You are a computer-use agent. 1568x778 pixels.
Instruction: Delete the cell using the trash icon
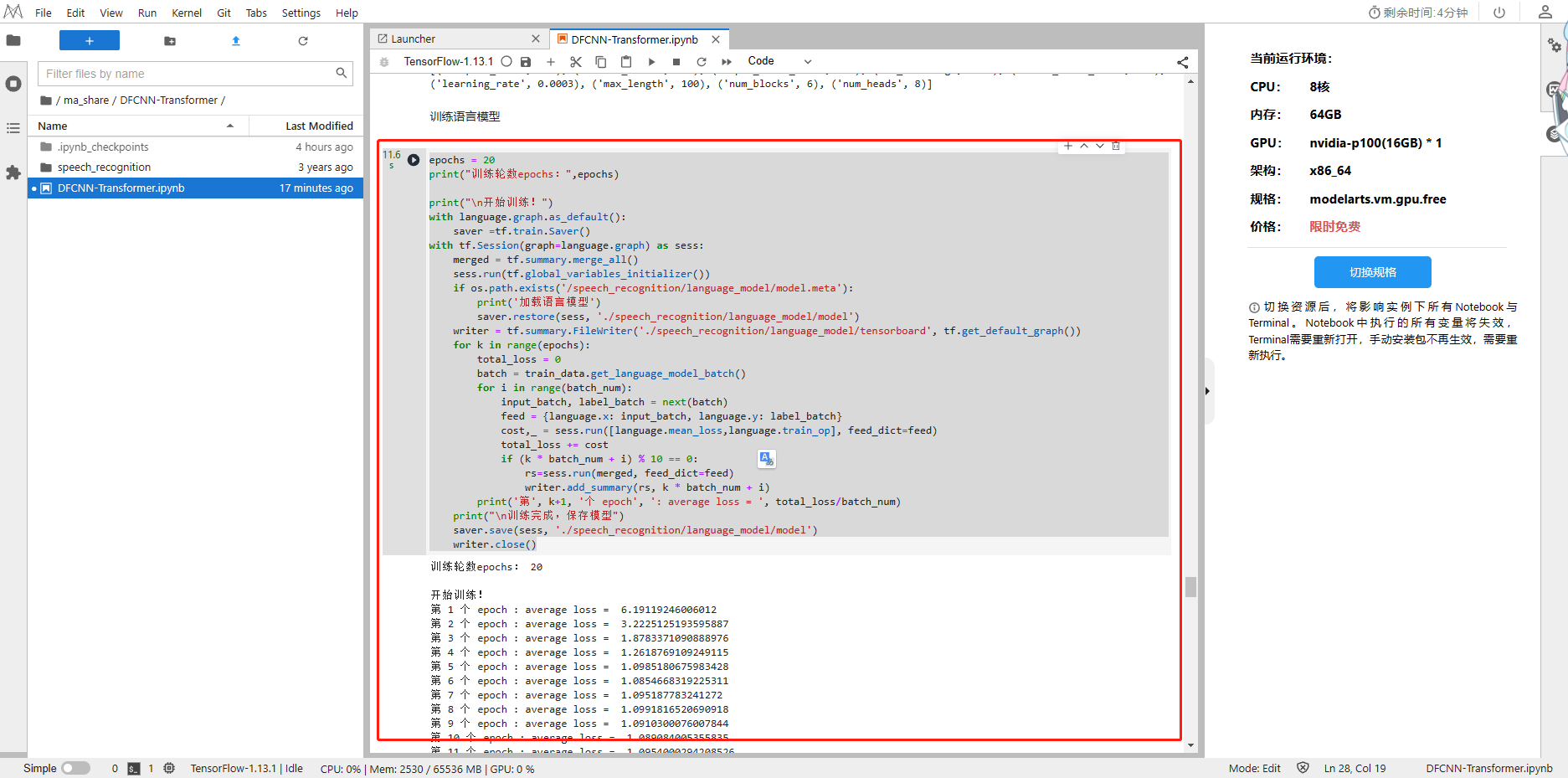(1116, 146)
